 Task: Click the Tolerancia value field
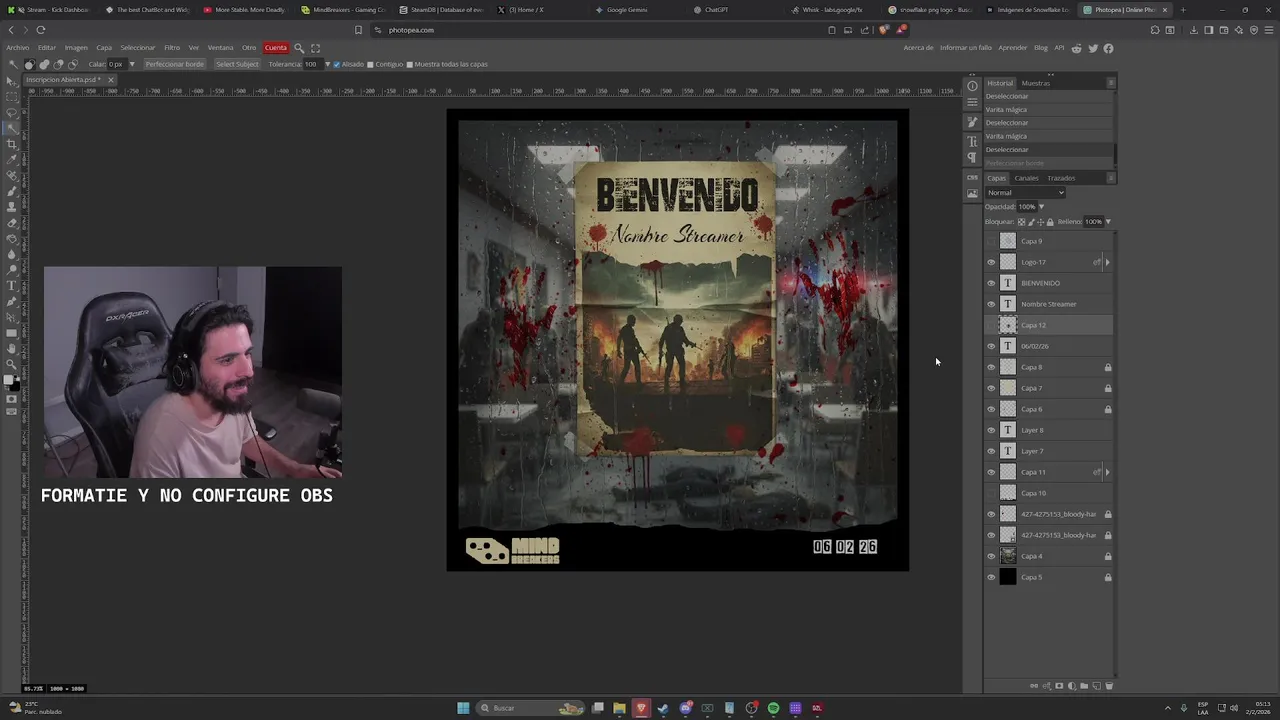point(311,64)
